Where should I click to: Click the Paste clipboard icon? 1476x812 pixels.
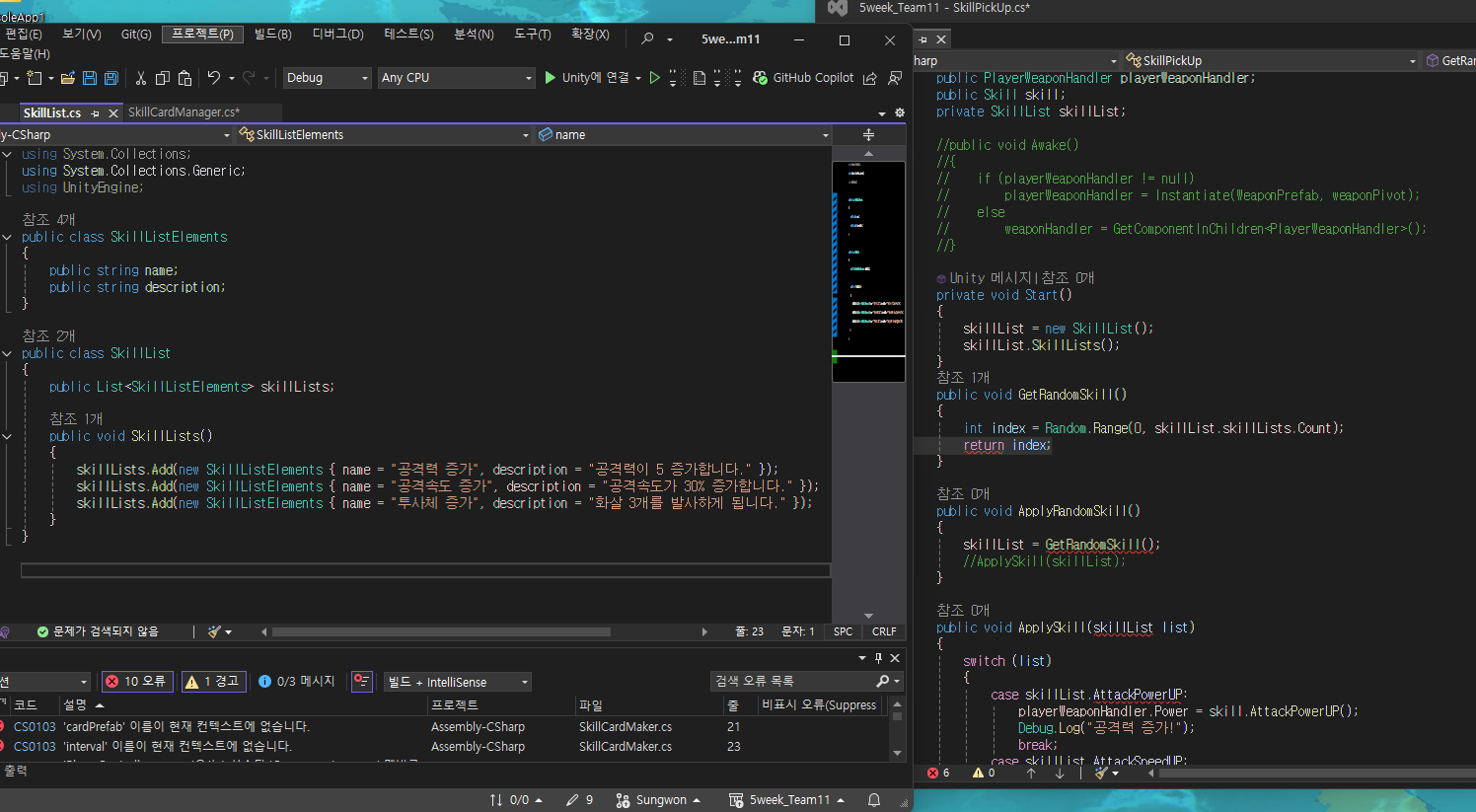pos(184,78)
